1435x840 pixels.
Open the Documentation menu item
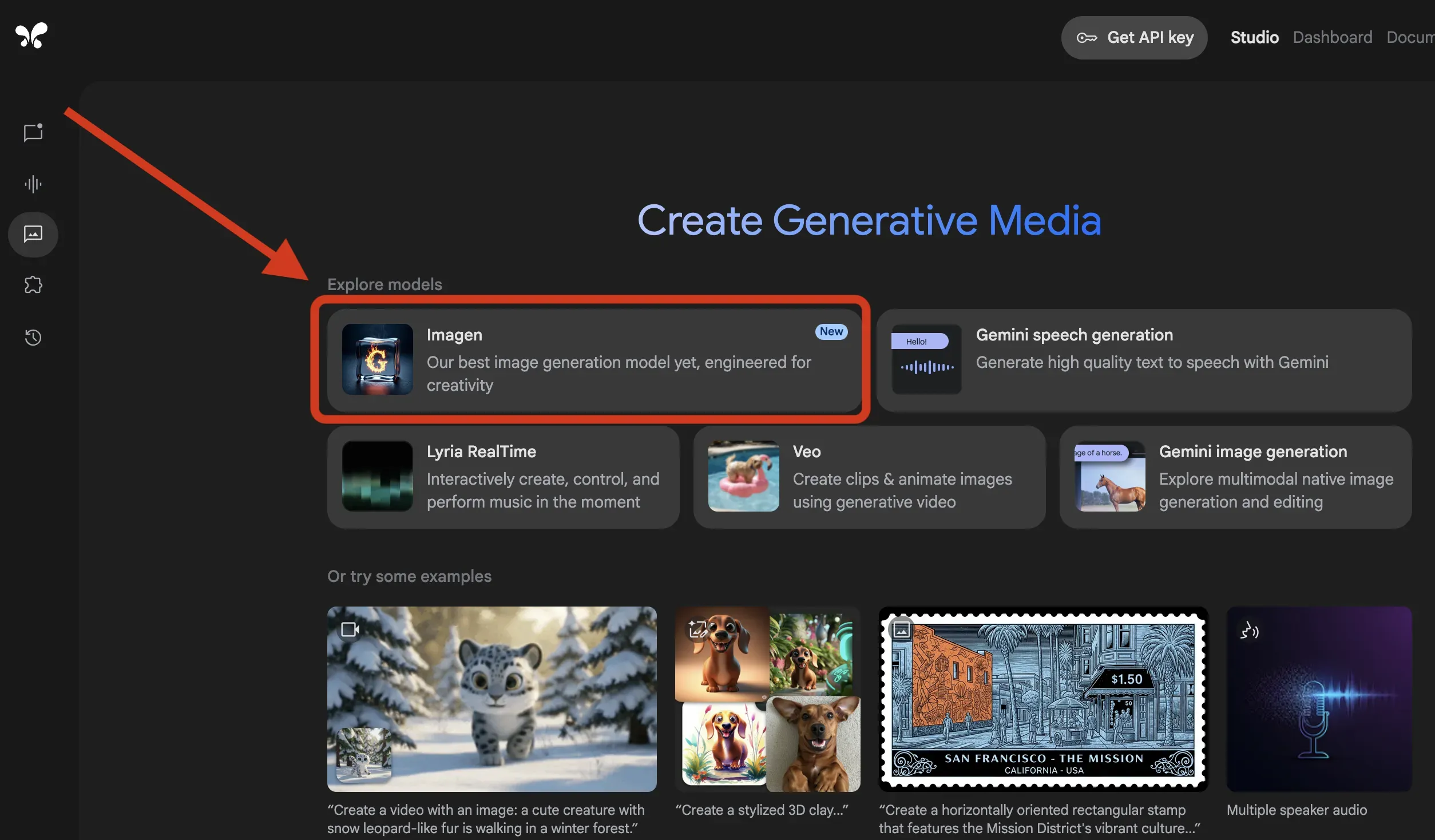tap(1410, 37)
